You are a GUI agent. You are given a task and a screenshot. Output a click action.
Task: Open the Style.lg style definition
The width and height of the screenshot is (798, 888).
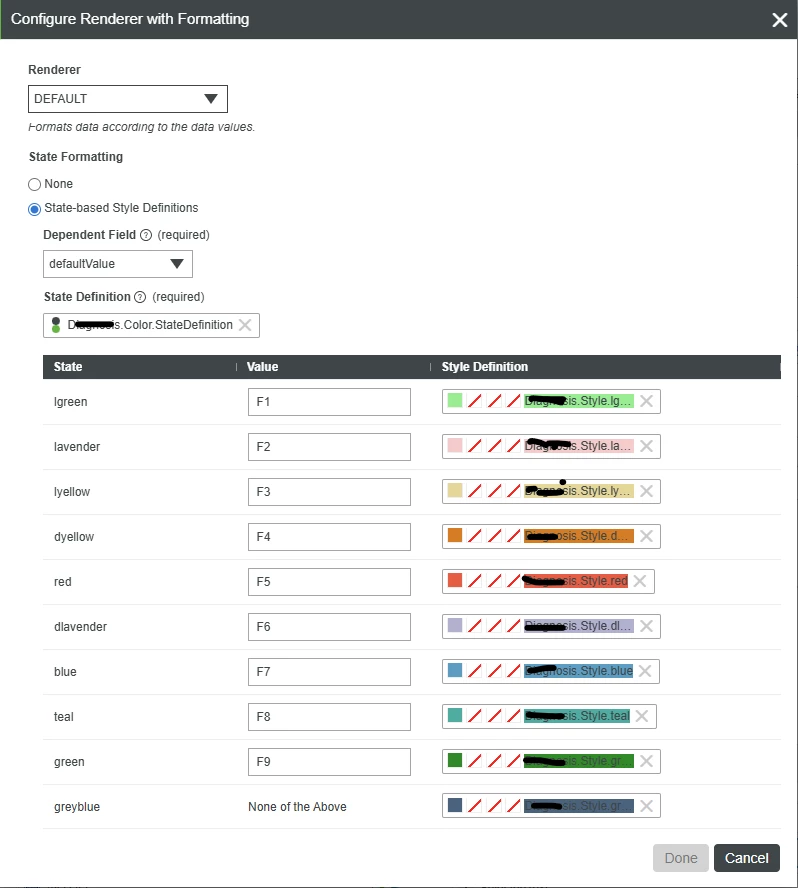pyautogui.click(x=578, y=401)
